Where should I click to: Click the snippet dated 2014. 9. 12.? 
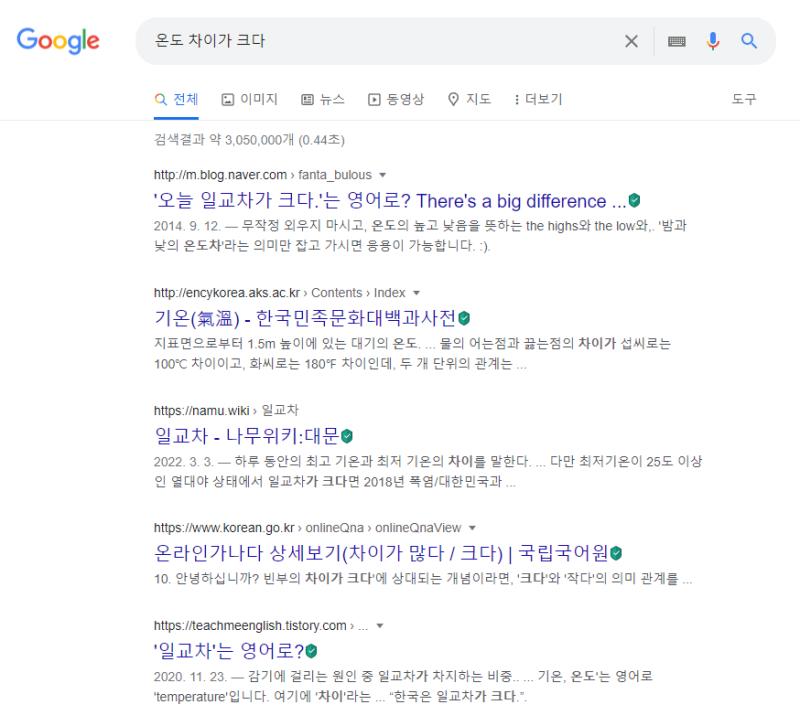coord(420,236)
